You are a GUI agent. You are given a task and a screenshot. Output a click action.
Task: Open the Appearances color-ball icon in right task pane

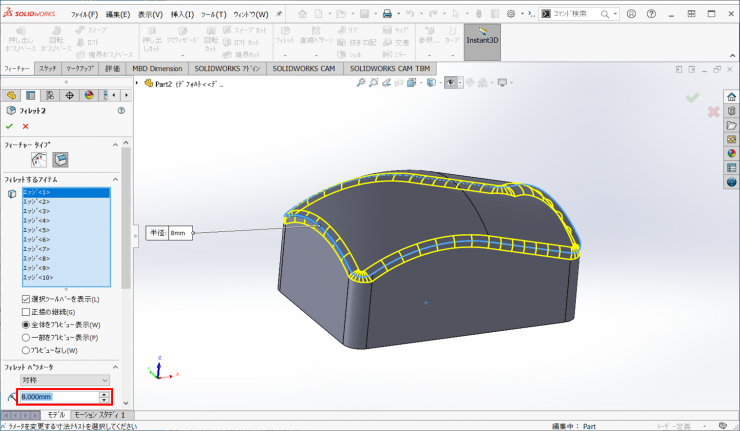731,153
